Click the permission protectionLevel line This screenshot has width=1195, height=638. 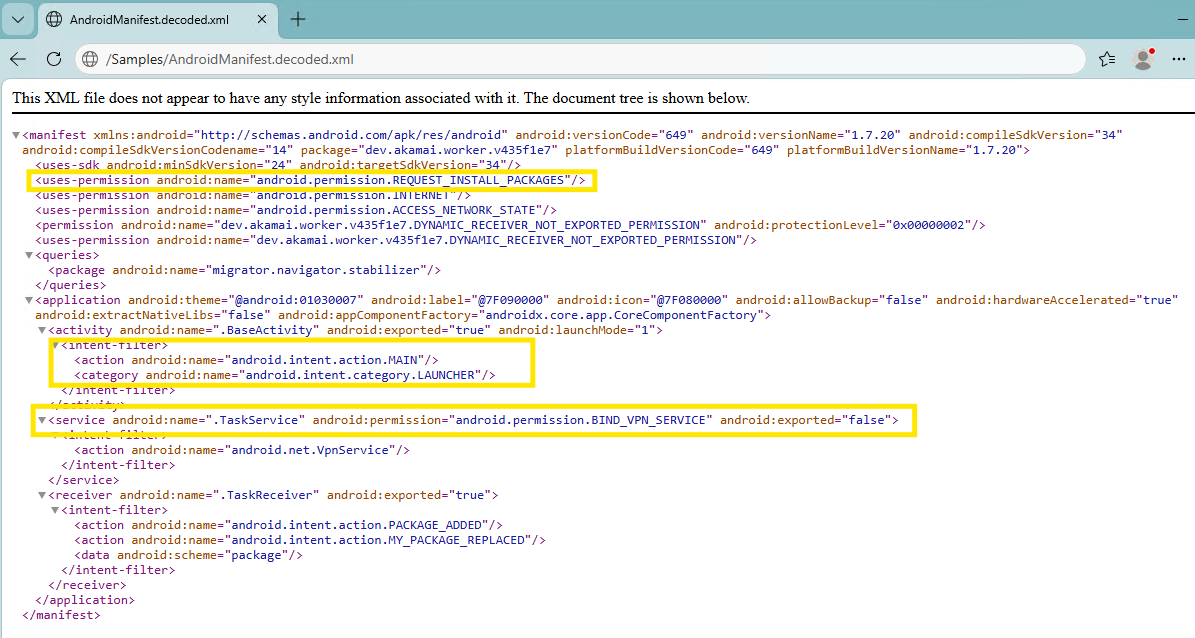pos(510,225)
